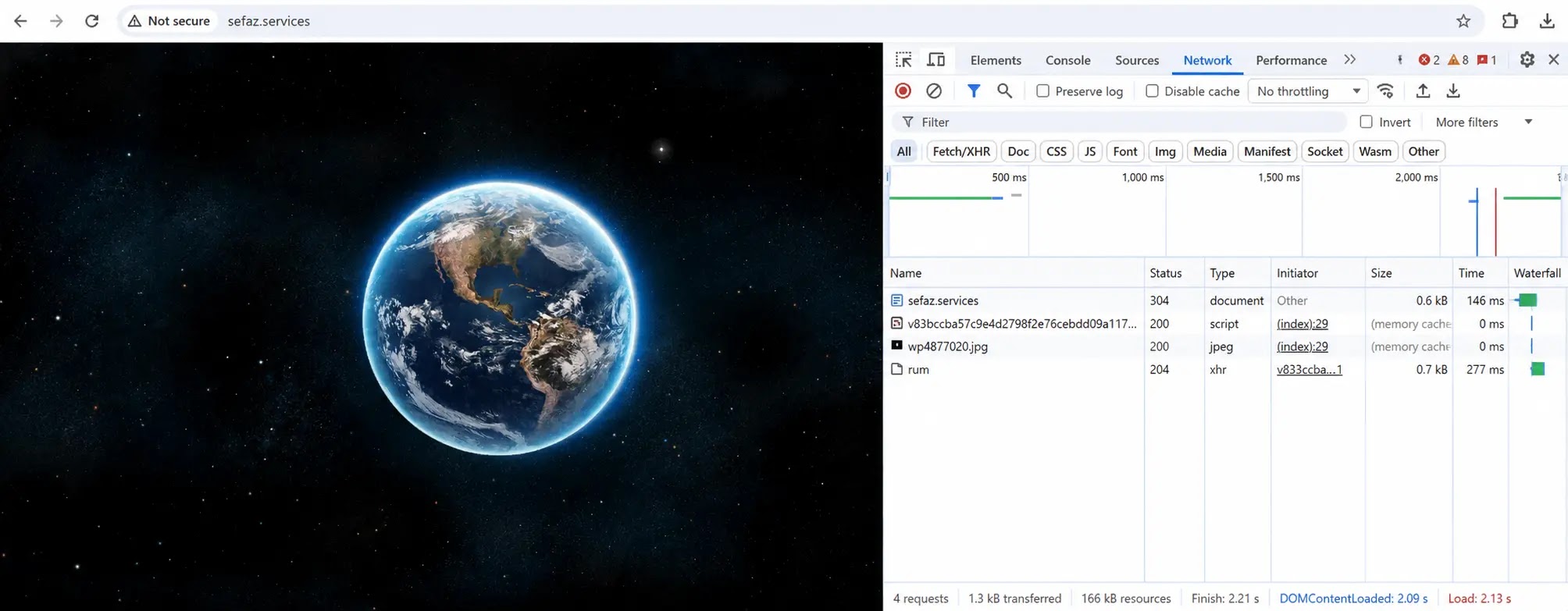Click the red errors count badge
The image size is (1568, 611).
pos(1429,60)
